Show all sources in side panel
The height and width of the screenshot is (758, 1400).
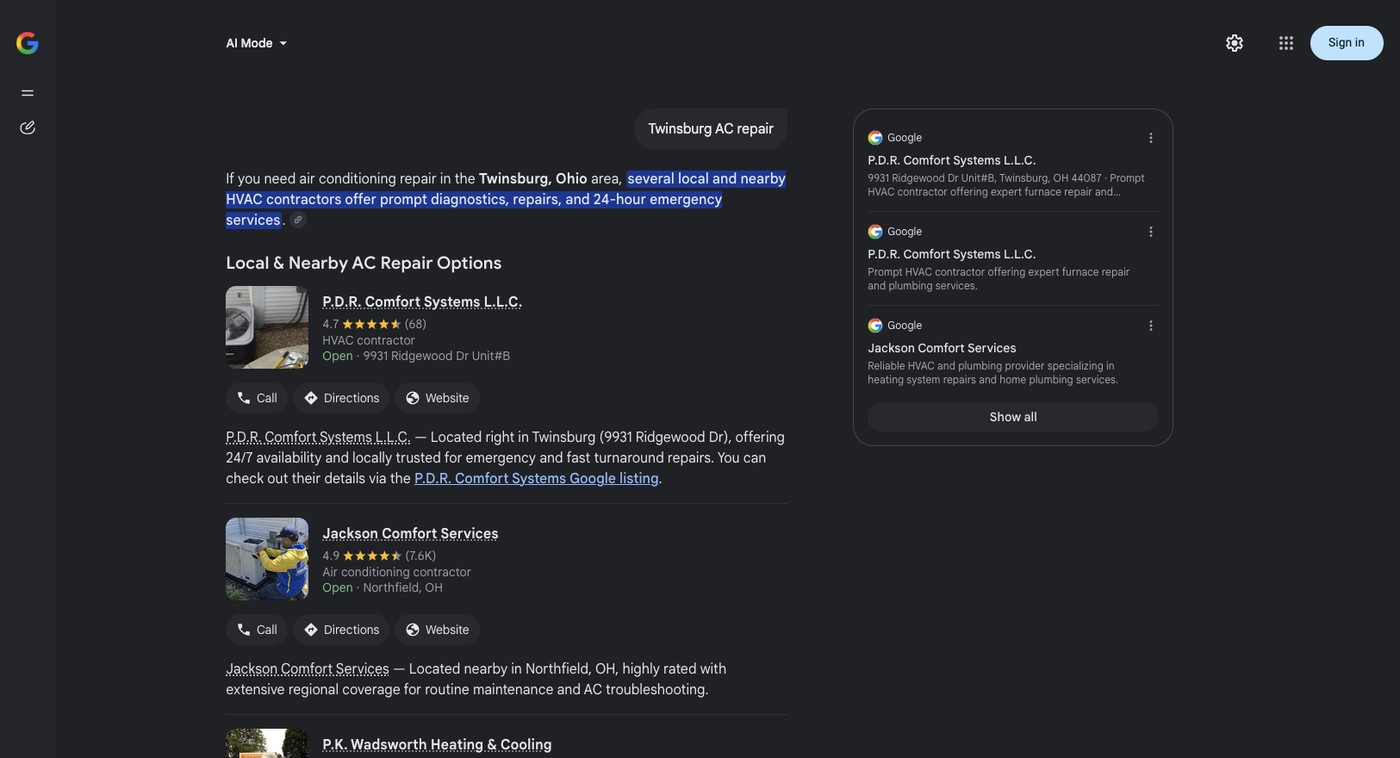[x=1013, y=417]
